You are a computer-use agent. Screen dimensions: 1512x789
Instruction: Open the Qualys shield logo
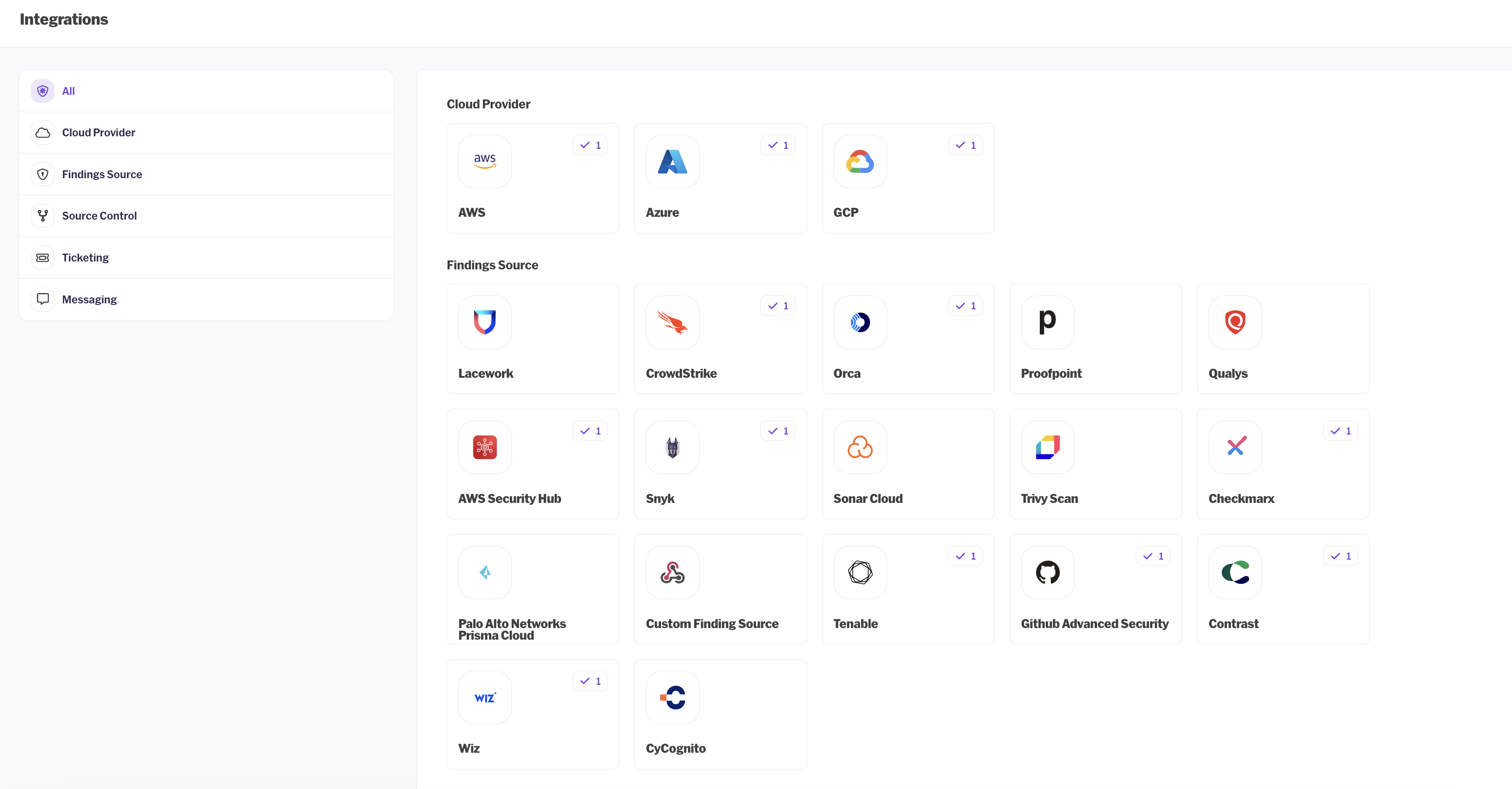click(x=1235, y=322)
